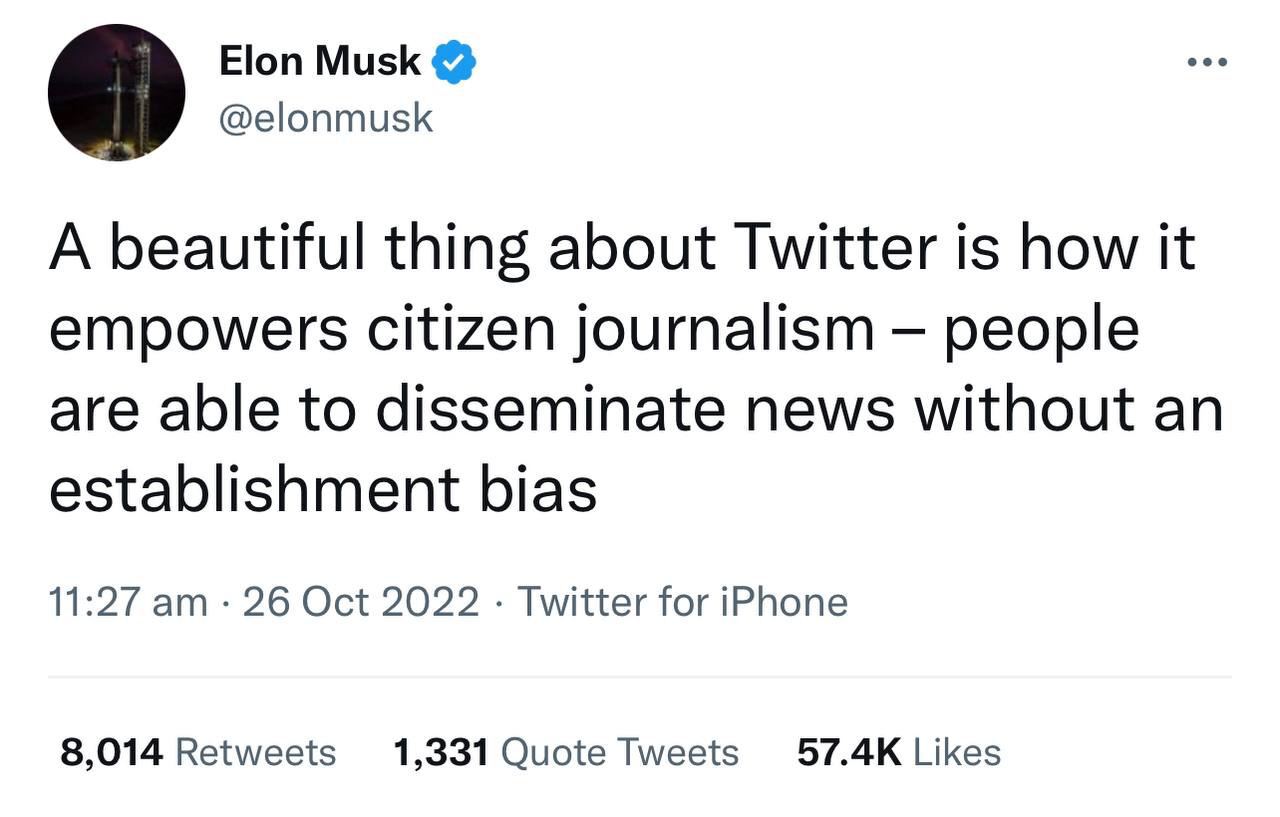Open Elon Musk's profile picture
Screen dimensions: 1280x817
click(116, 92)
